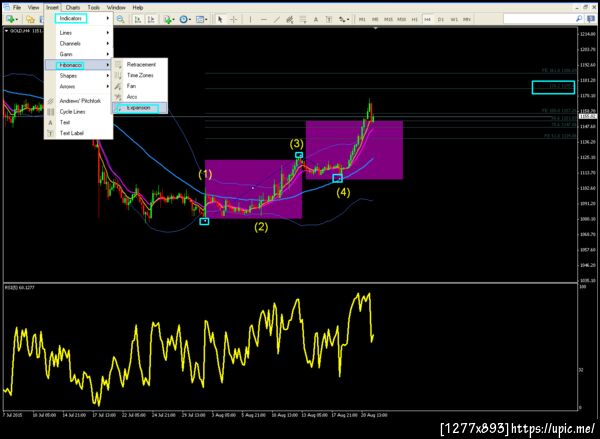
Task: Expand the Arrows submenu
Action: (x=78, y=86)
